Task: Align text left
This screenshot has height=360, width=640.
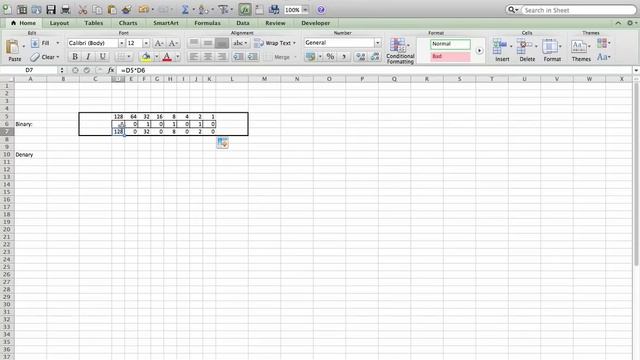Action: 194,57
